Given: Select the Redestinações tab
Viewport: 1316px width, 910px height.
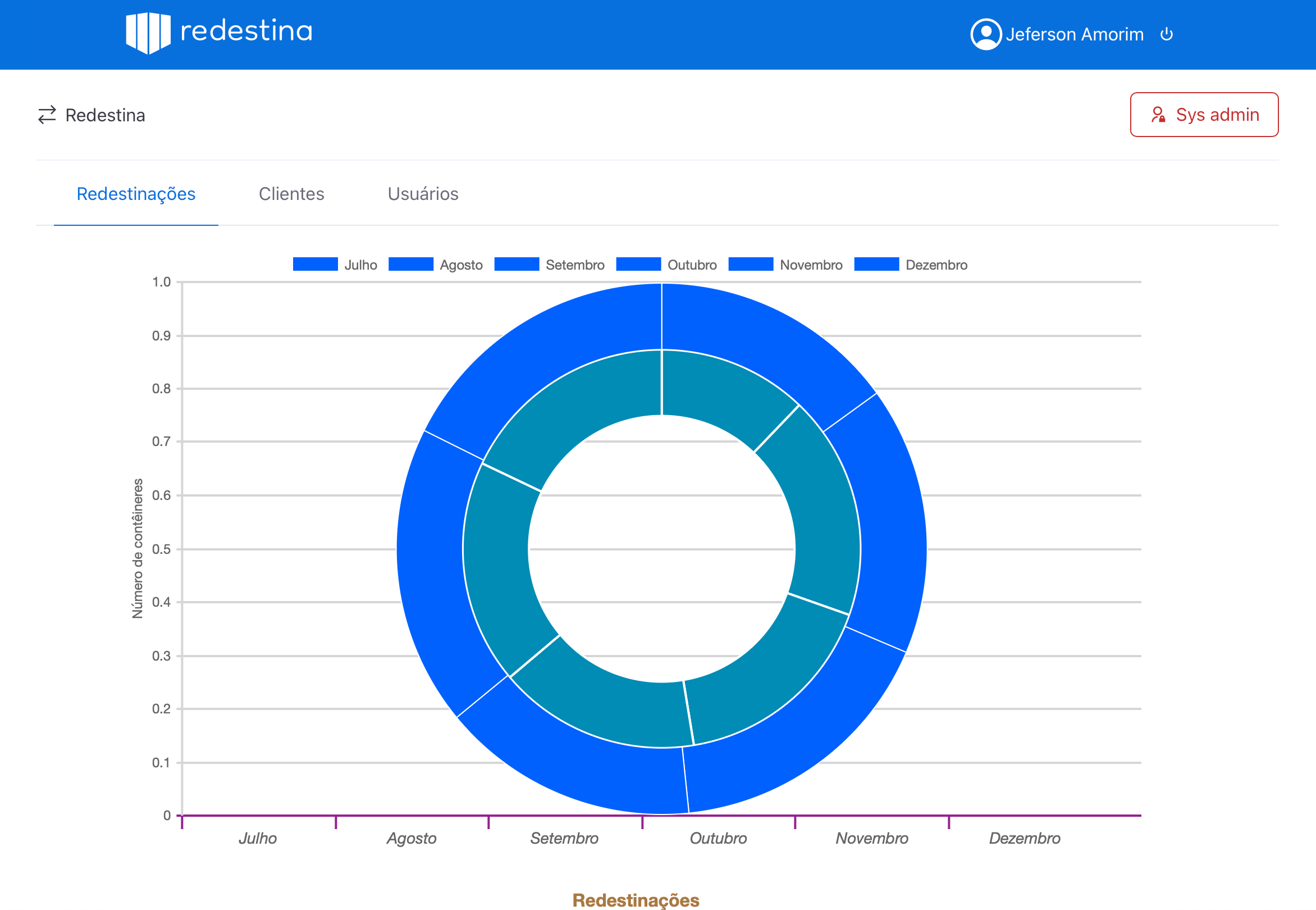Looking at the screenshot, I should [136, 194].
